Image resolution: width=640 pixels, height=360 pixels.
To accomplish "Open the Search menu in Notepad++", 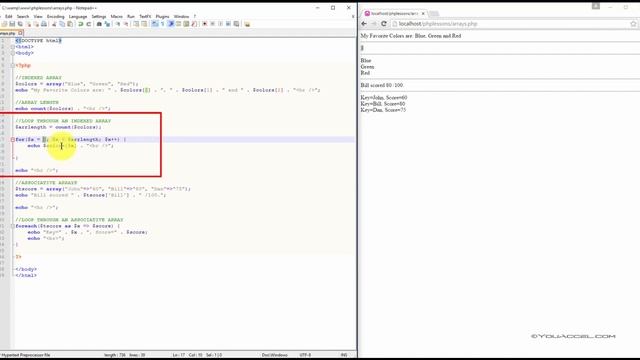I will (23, 16).
